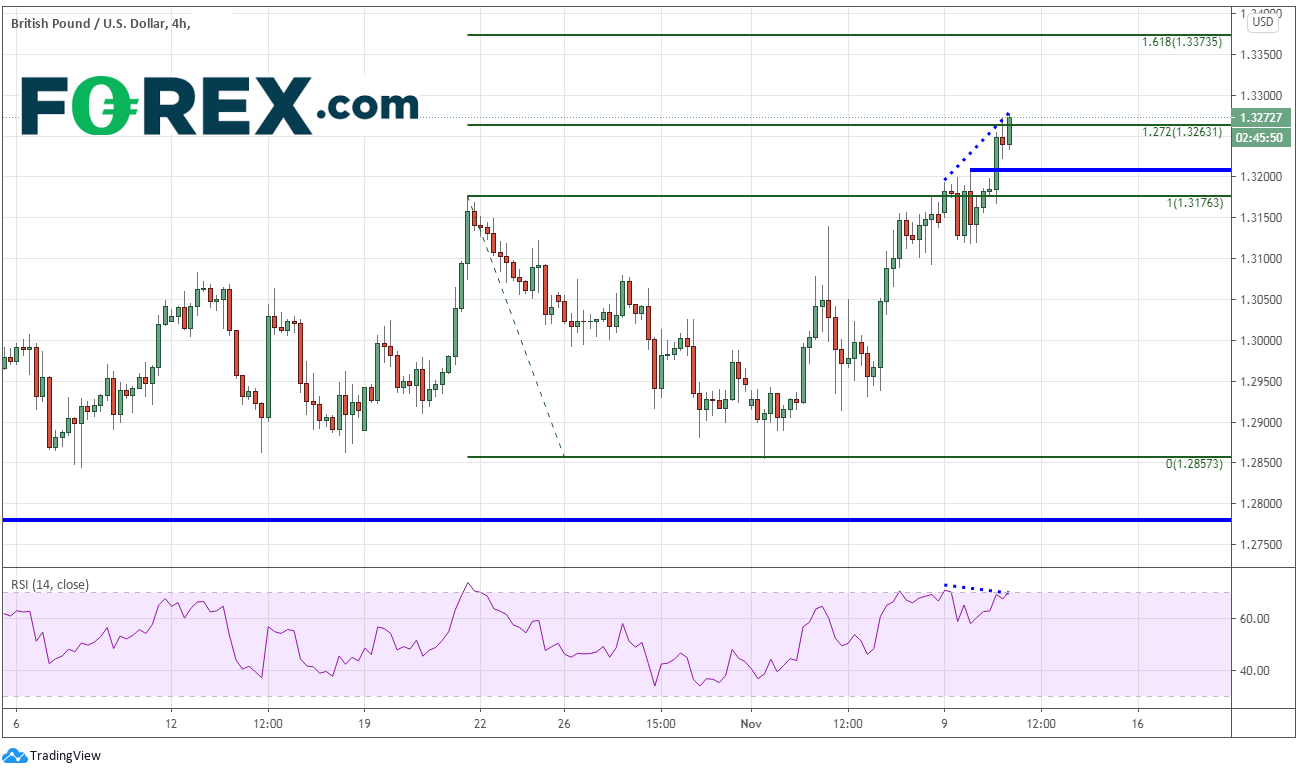Click the 1.29000 price axis label
This screenshot has height=774, width=1302.
tap(1261, 423)
